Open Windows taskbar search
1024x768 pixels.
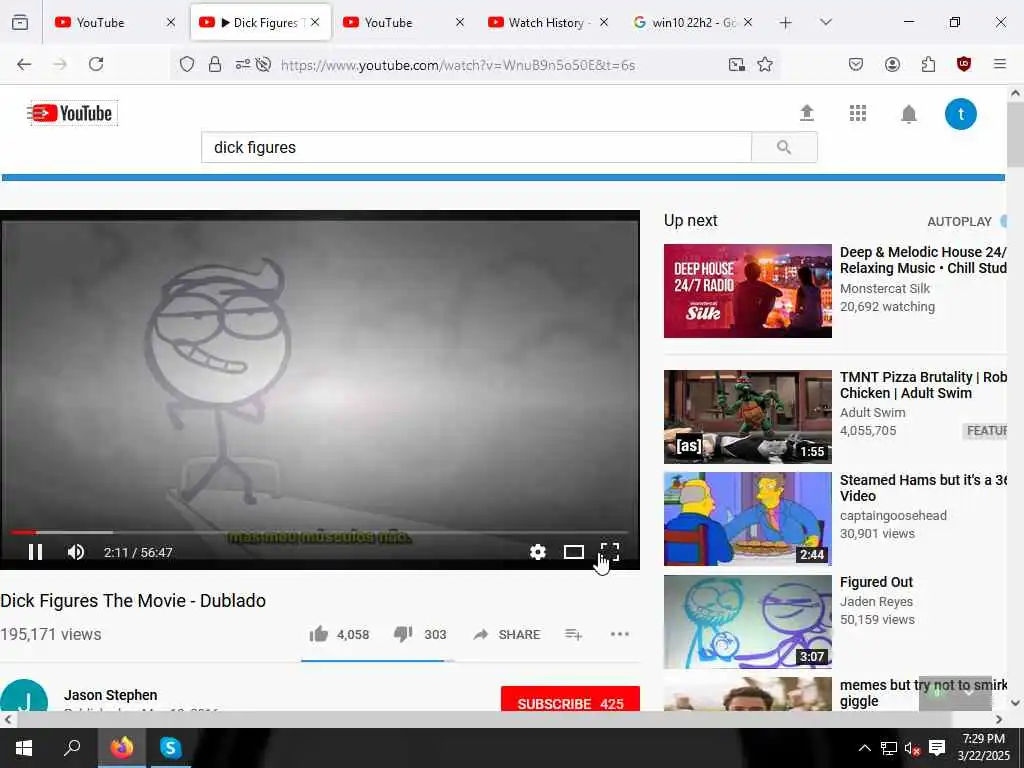[x=72, y=748]
